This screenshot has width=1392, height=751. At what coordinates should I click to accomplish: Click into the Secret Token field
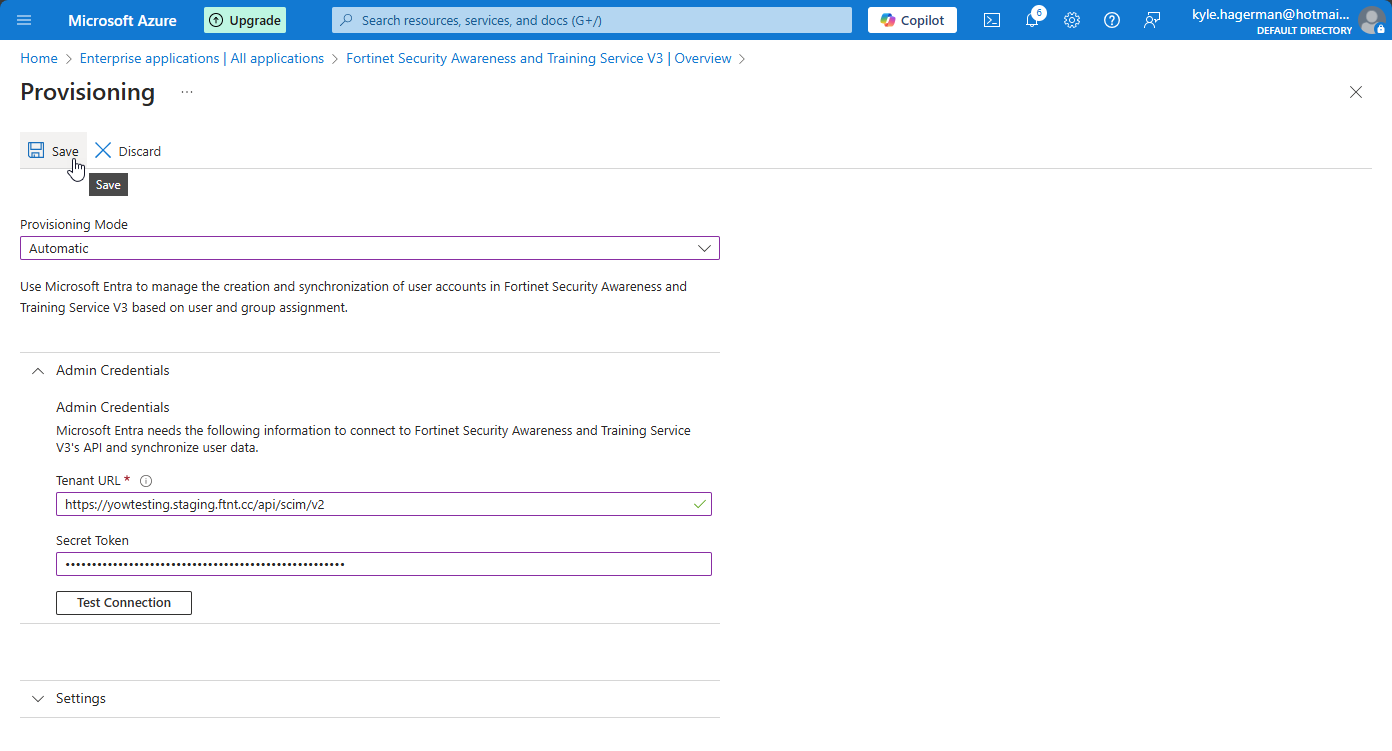tap(384, 564)
